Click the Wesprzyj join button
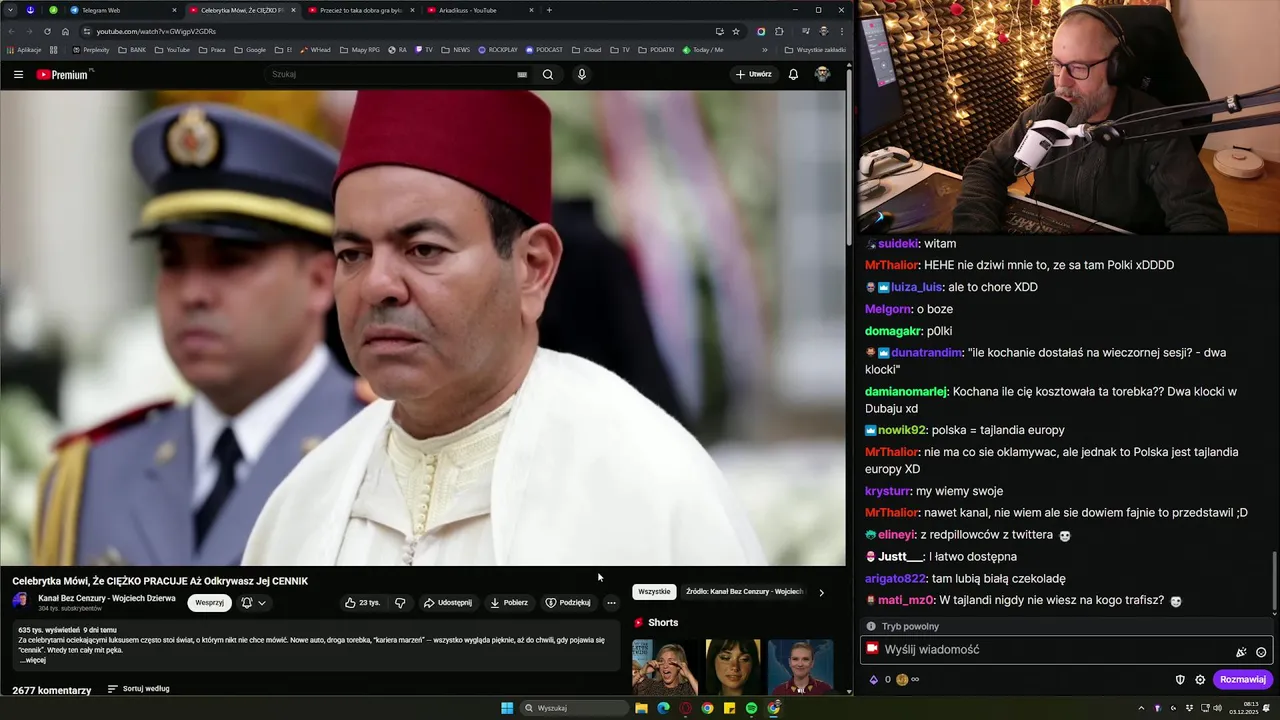The width and height of the screenshot is (1280, 720). pos(209,603)
